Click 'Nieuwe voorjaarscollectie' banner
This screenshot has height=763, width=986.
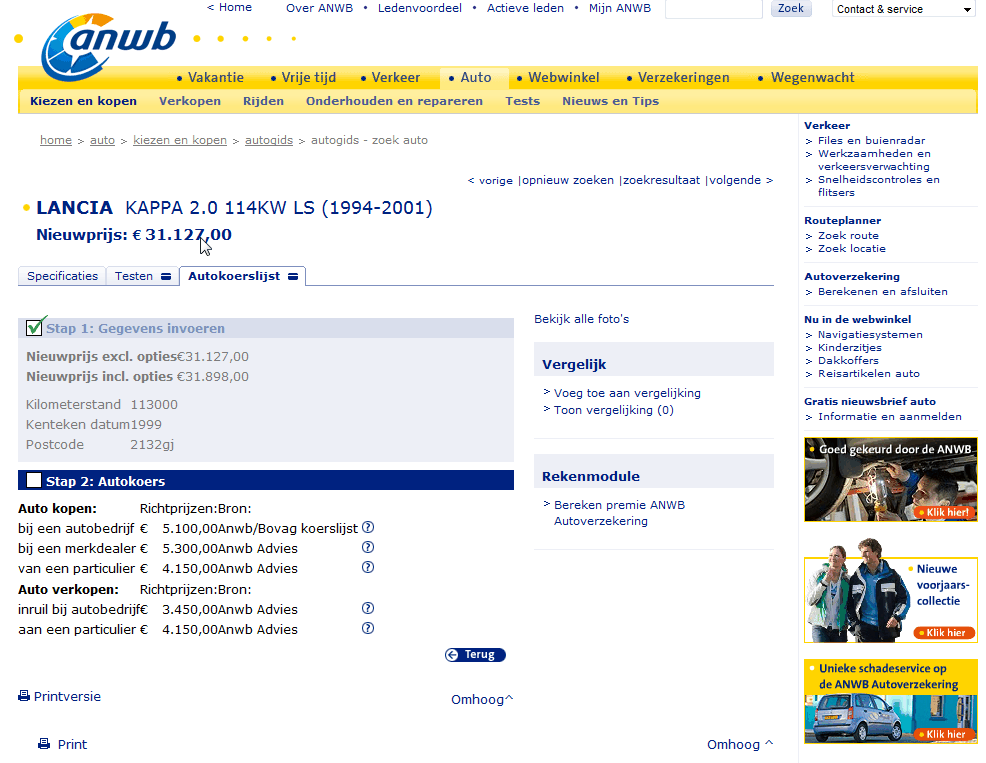point(890,590)
